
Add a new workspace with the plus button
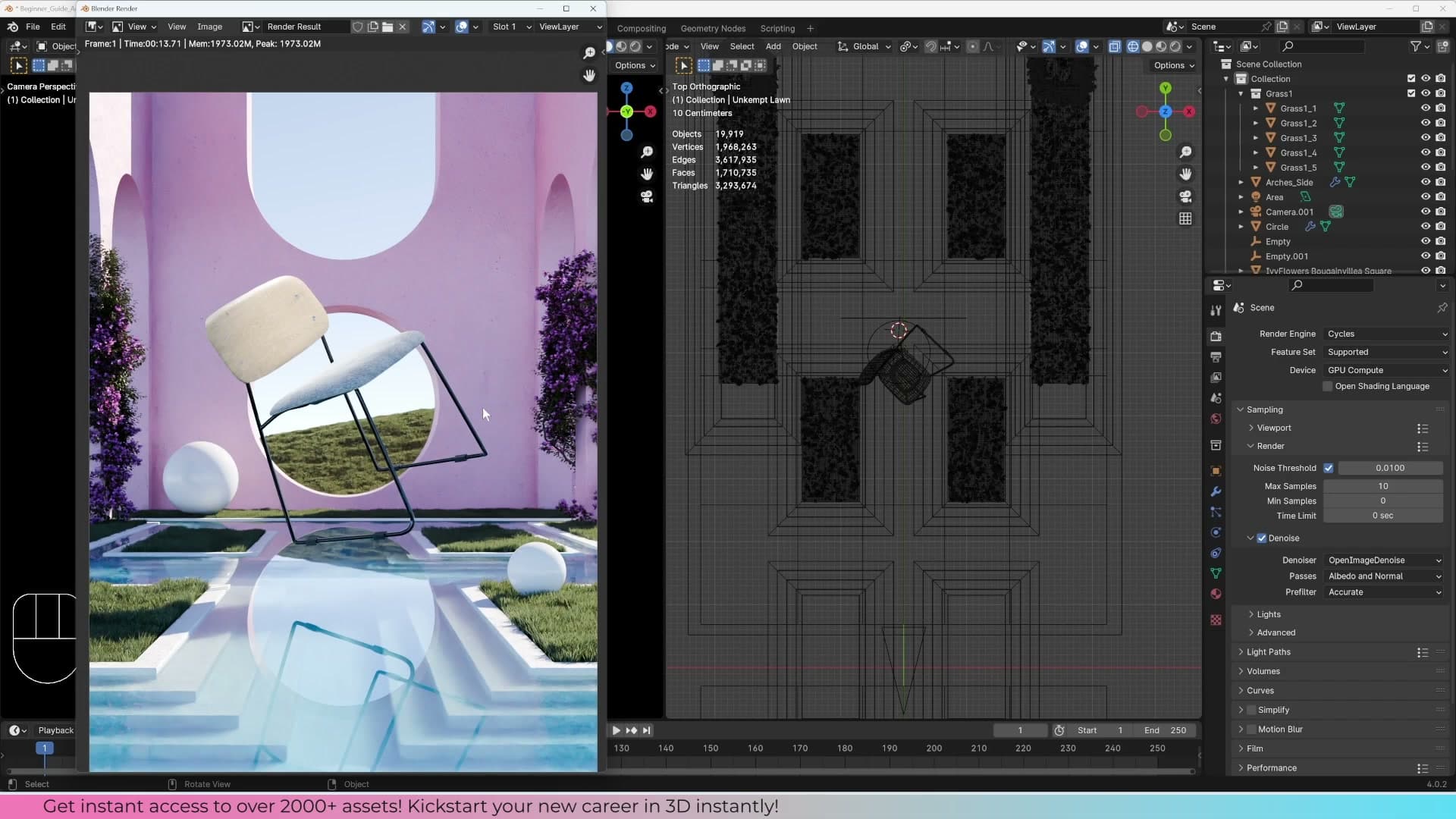[x=810, y=28]
